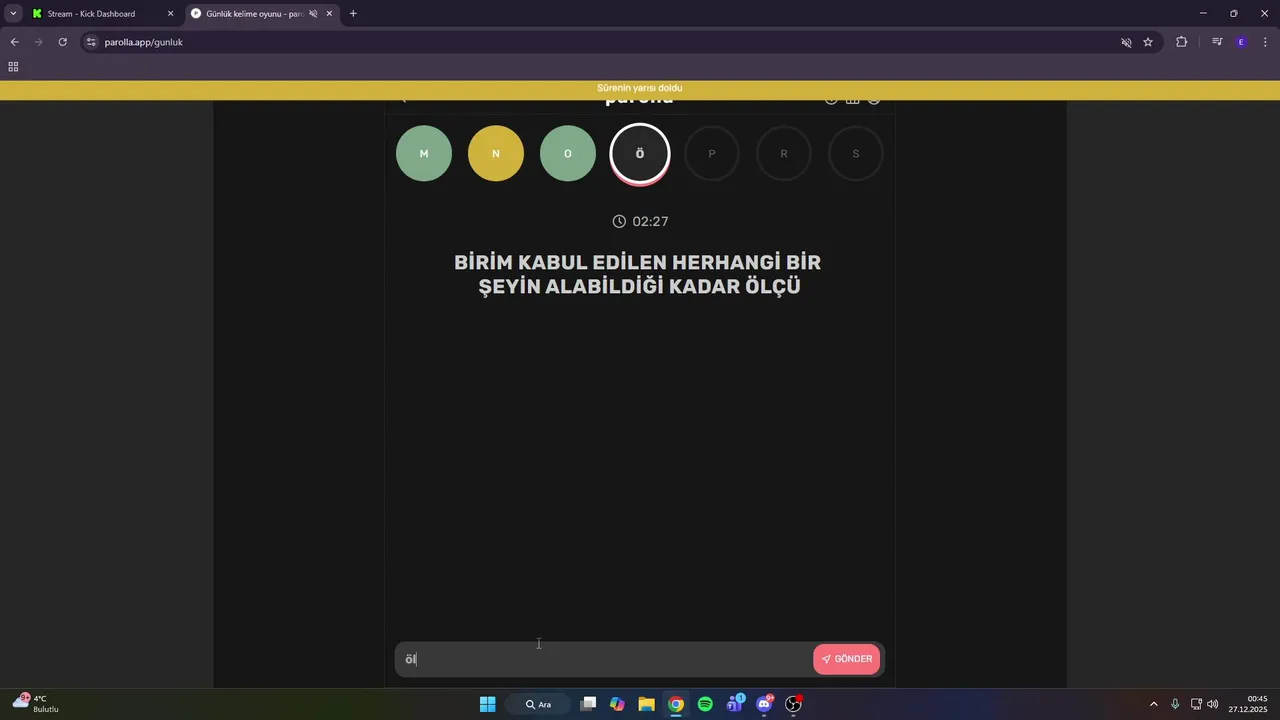Open Discord from the taskbar
Screen dimensions: 1280x720
pyautogui.click(x=765, y=704)
